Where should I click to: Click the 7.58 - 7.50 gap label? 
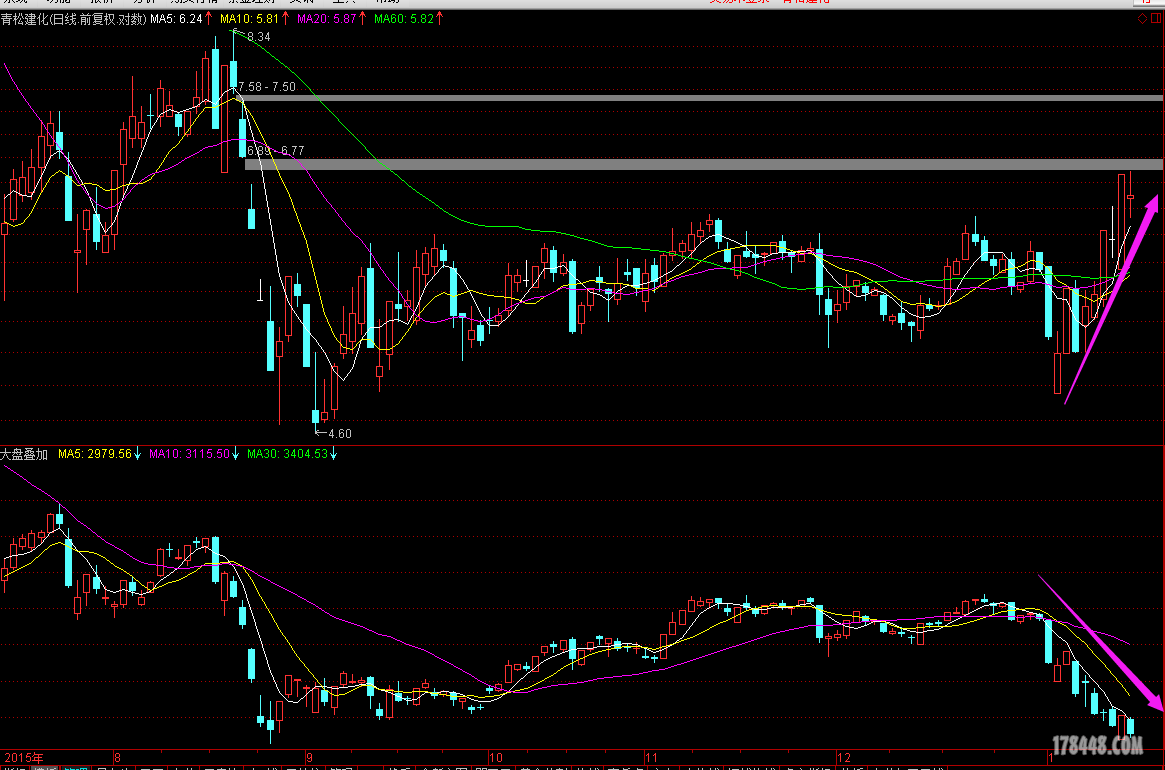pos(267,87)
